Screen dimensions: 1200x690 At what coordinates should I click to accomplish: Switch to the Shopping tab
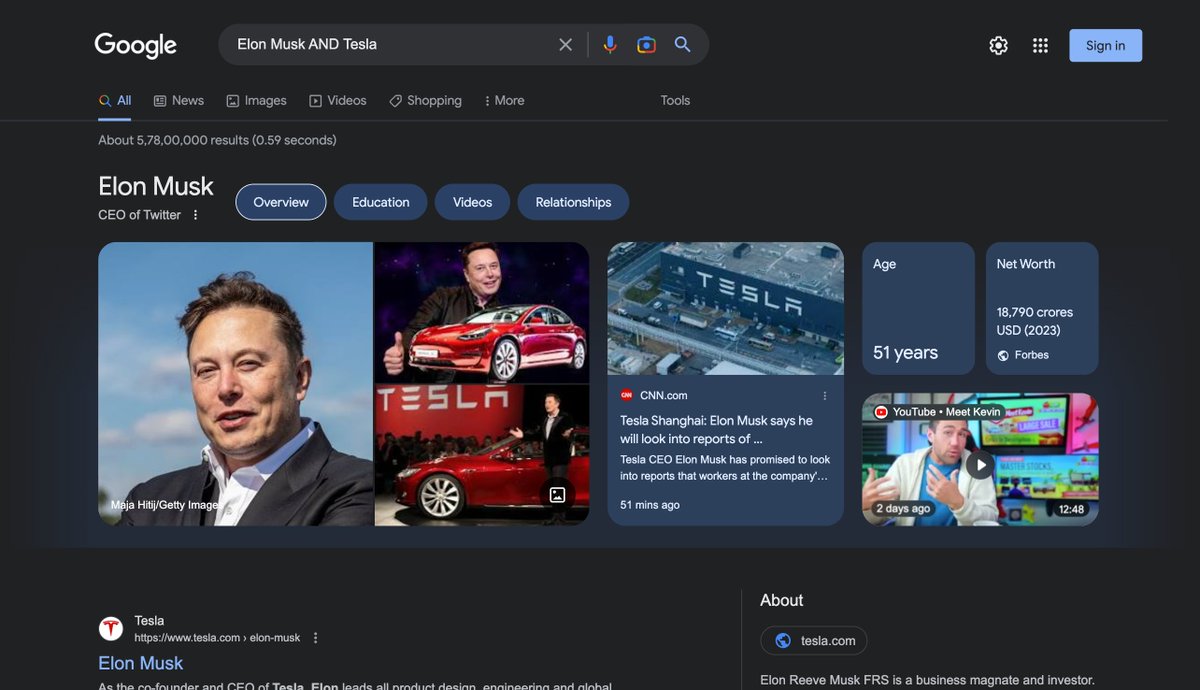[425, 101]
